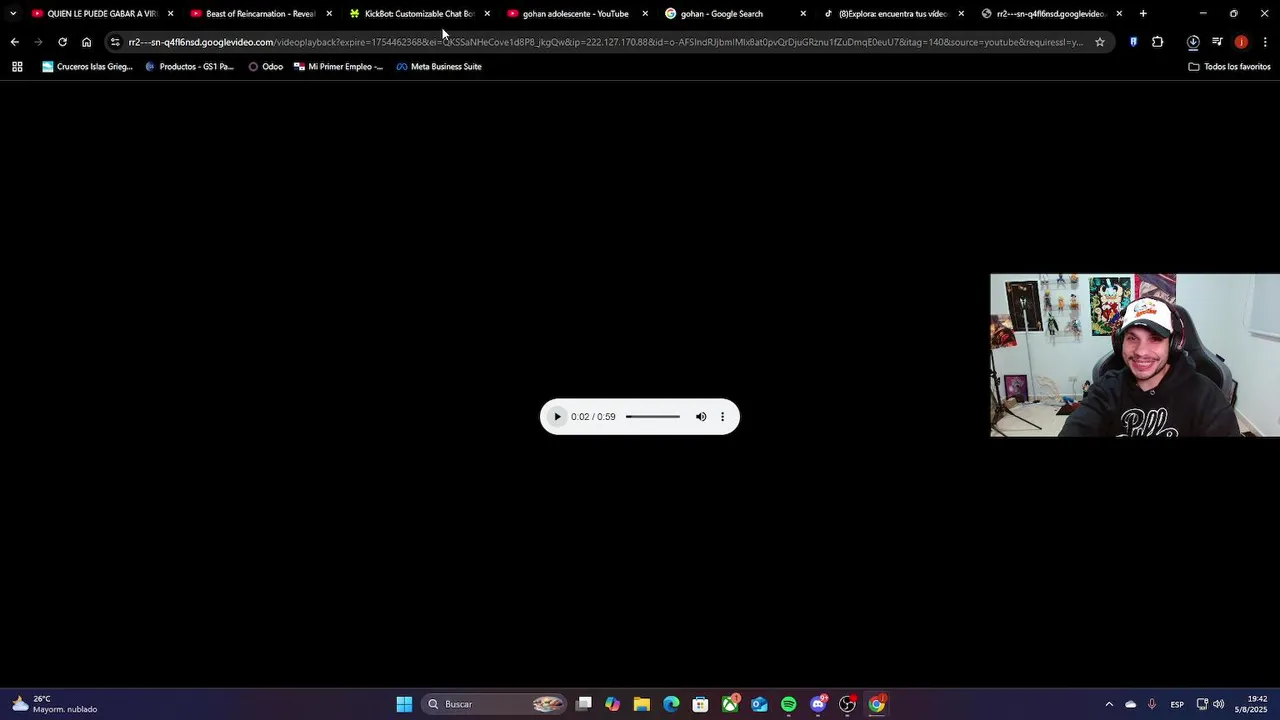
Task: Open Chrome's three-dot main menu
Action: tap(1265, 42)
